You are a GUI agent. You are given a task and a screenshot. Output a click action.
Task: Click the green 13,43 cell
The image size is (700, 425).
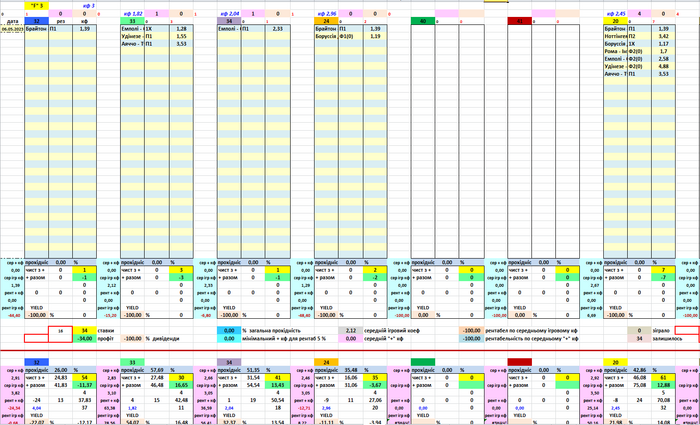tap(278, 385)
